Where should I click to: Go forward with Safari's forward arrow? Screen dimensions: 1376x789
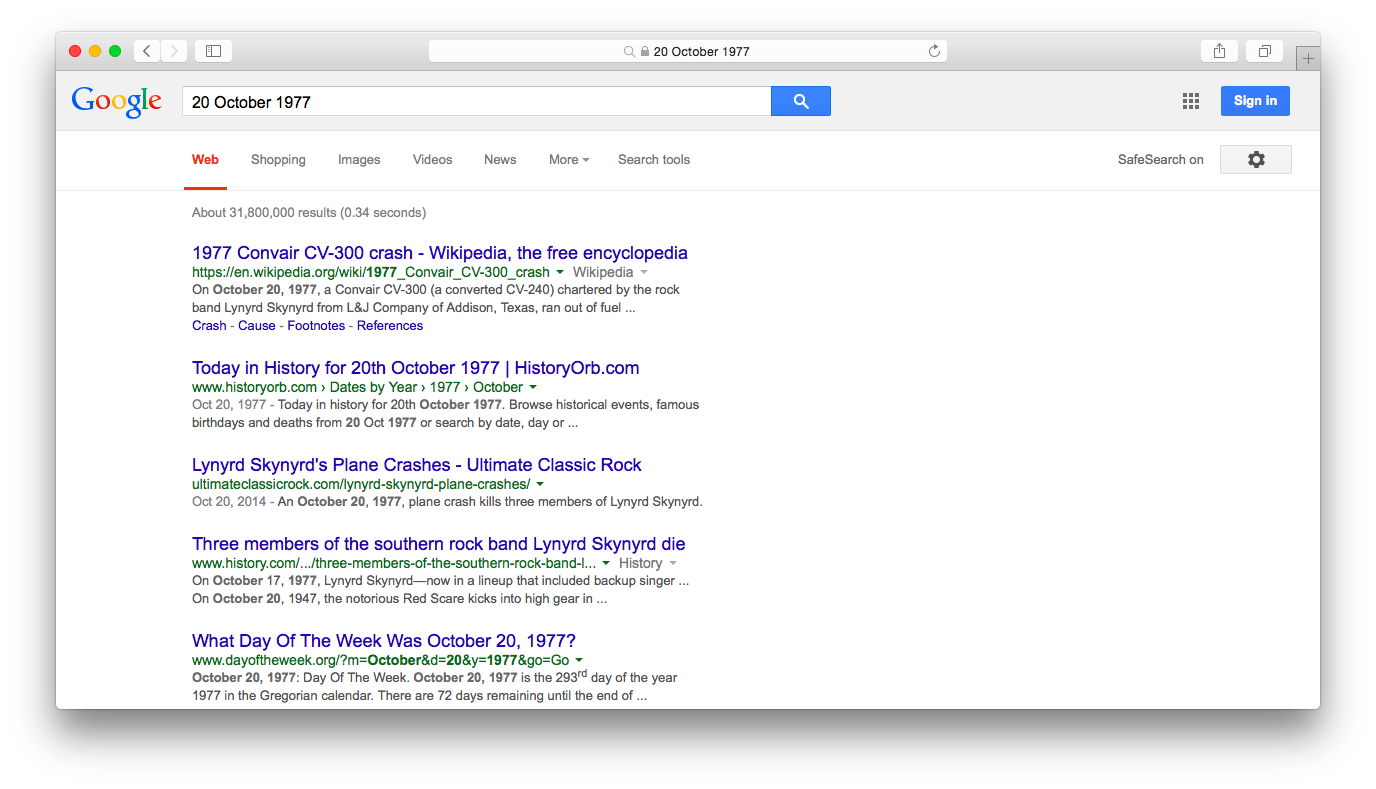(174, 51)
